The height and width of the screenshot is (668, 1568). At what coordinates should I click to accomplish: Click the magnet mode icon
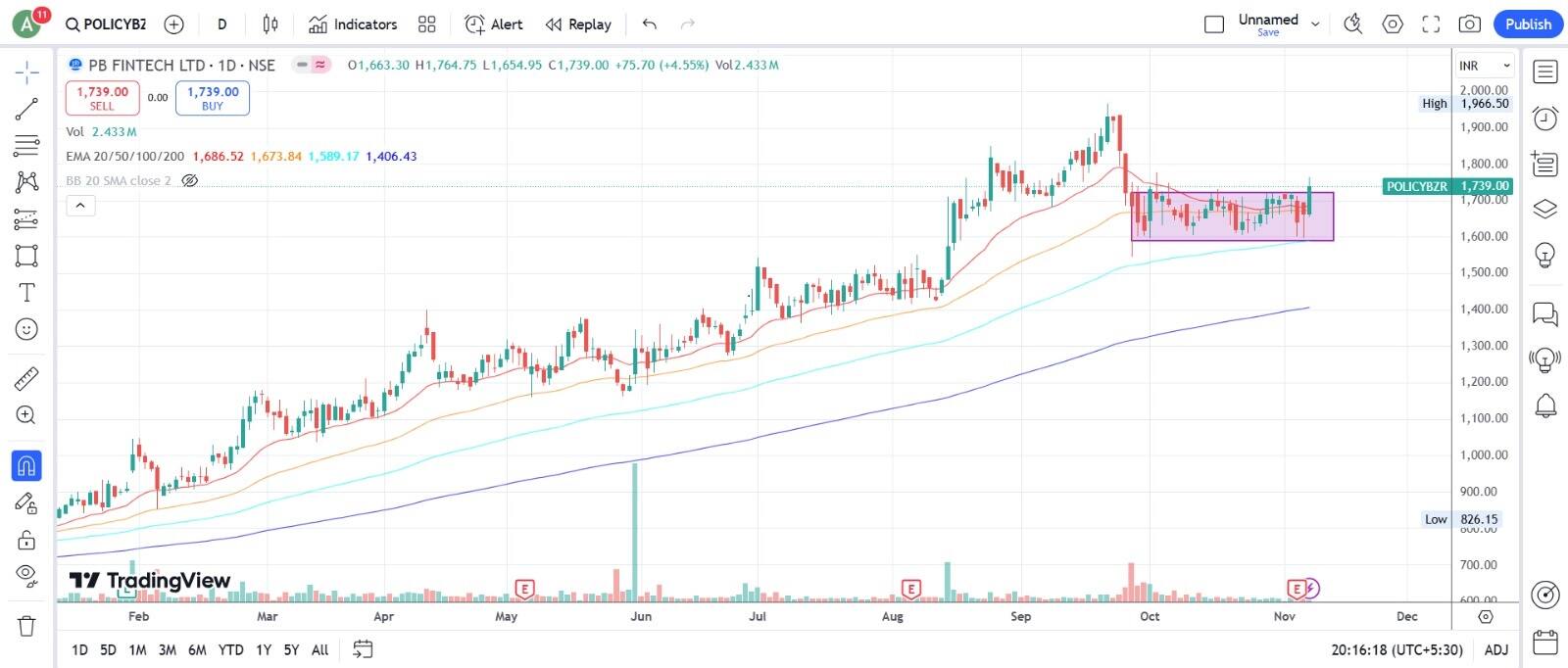(x=26, y=466)
